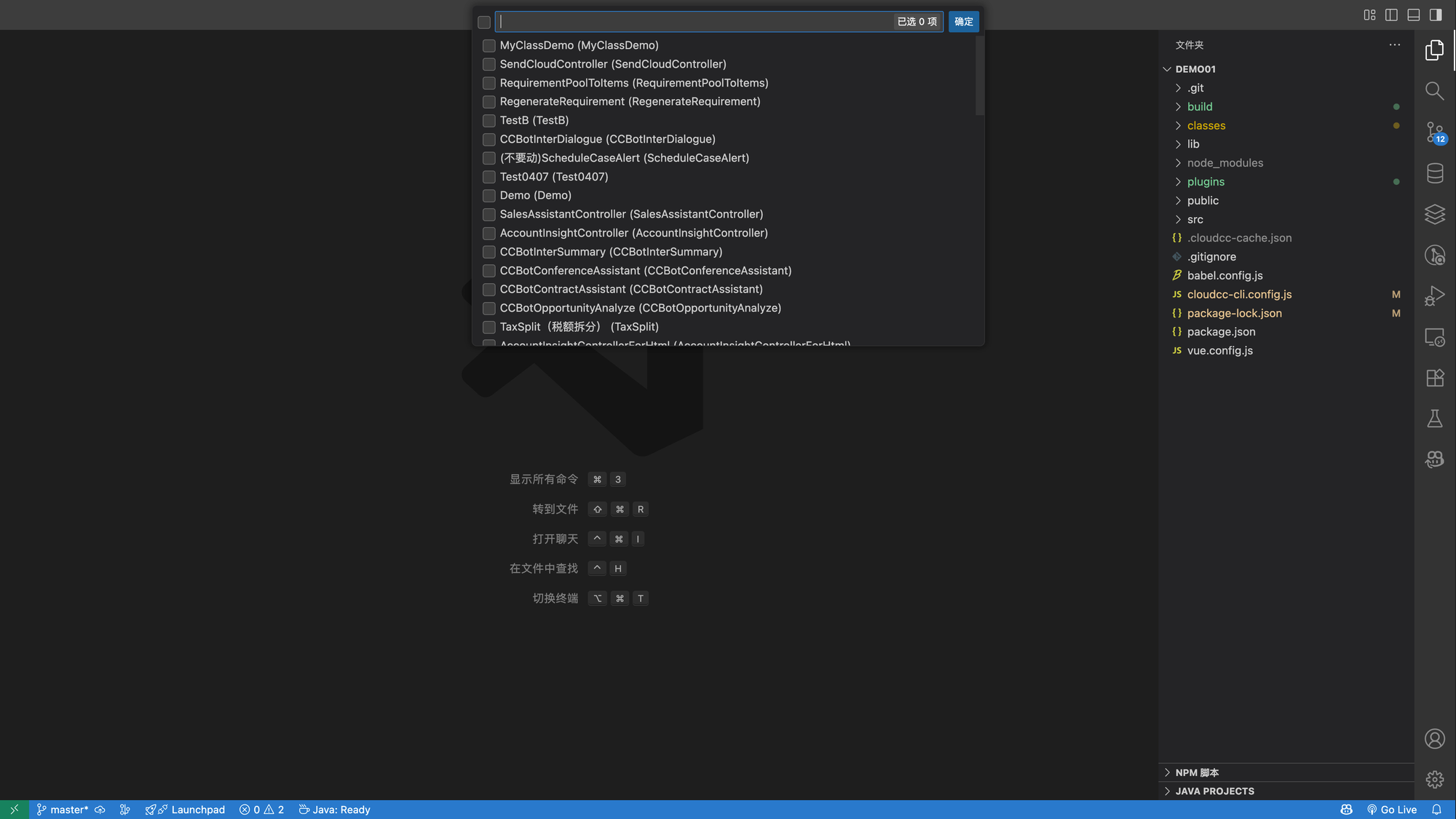Open Run and Debug icon
The height and width of the screenshot is (819, 1456).
pyautogui.click(x=1434, y=296)
